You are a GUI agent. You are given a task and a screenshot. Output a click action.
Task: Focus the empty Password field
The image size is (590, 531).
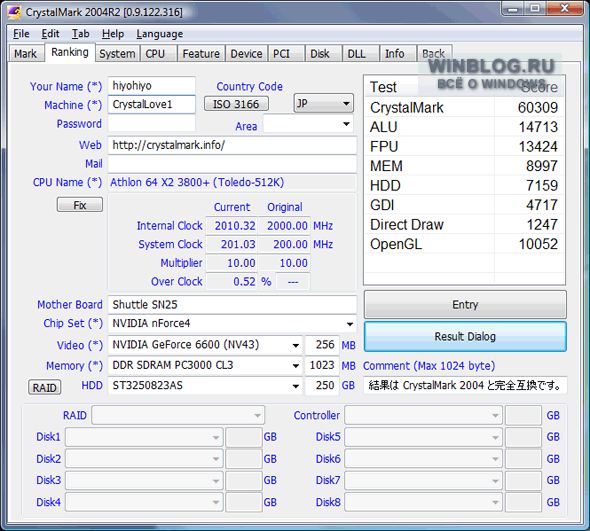click(x=152, y=123)
